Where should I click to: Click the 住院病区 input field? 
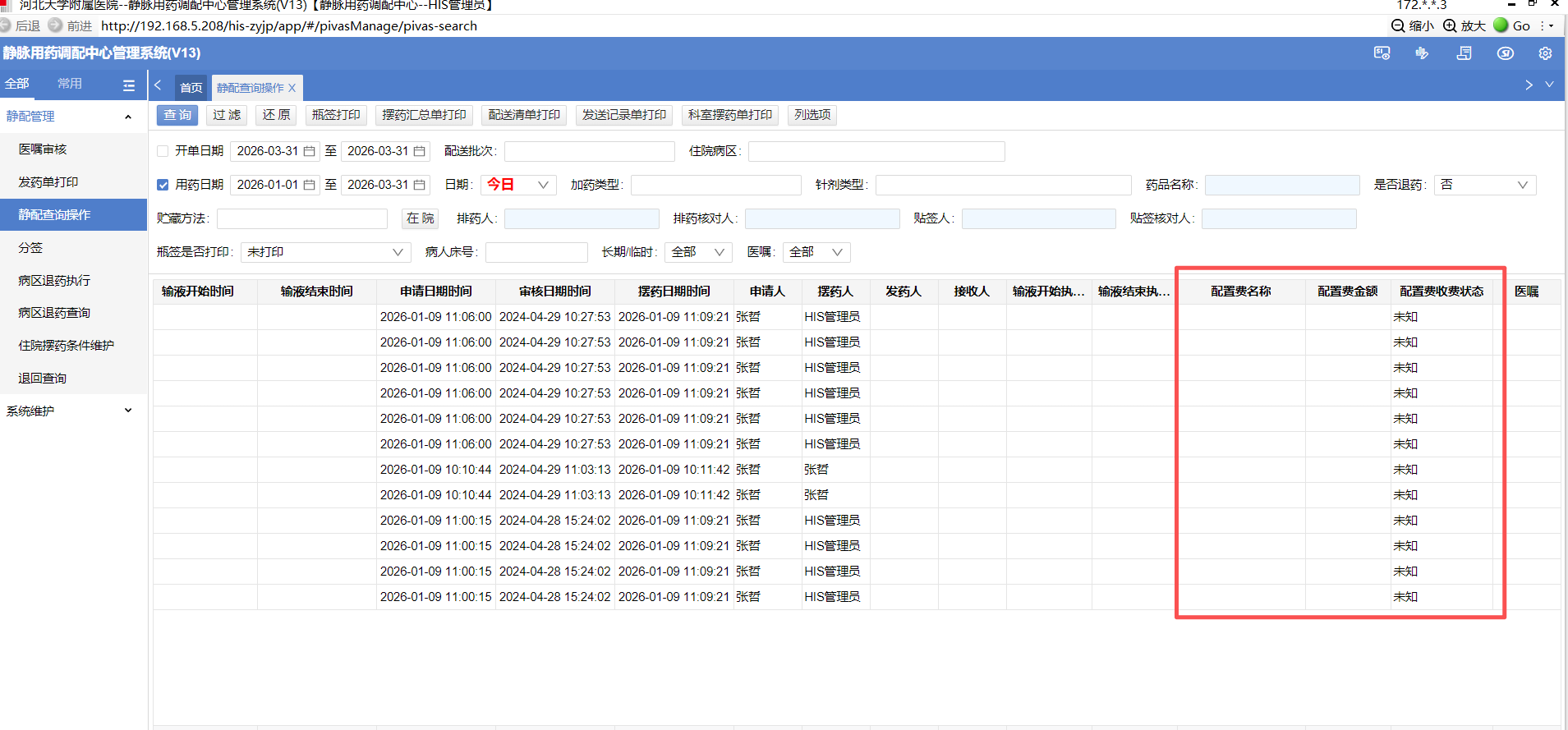(876, 151)
